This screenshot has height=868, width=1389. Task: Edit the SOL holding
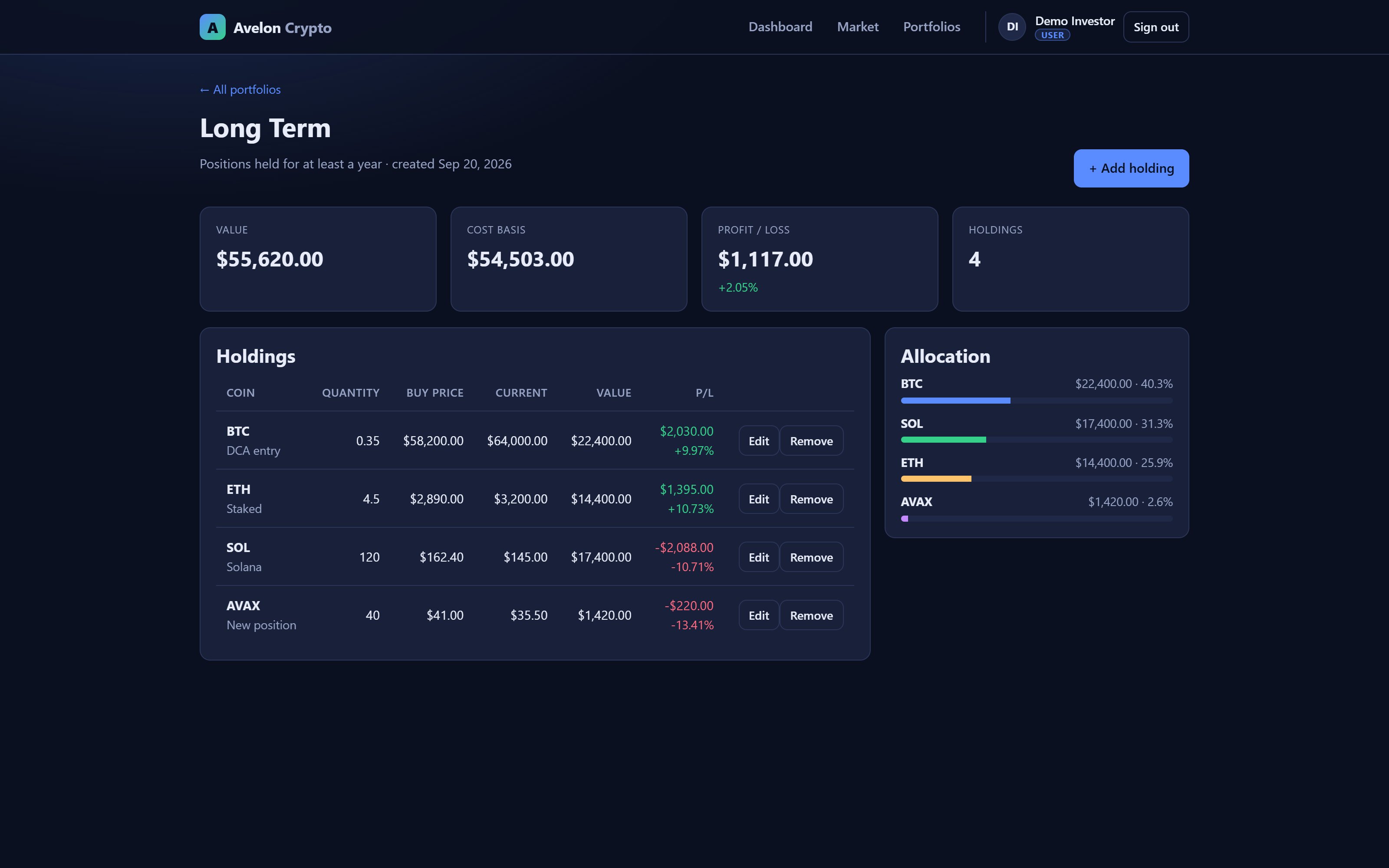click(x=758, y=557)
